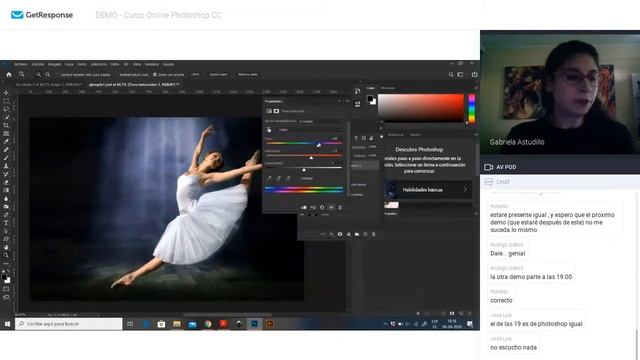
Task: Select the Zoom tool in left toolbar
Action: click(6, 256)
